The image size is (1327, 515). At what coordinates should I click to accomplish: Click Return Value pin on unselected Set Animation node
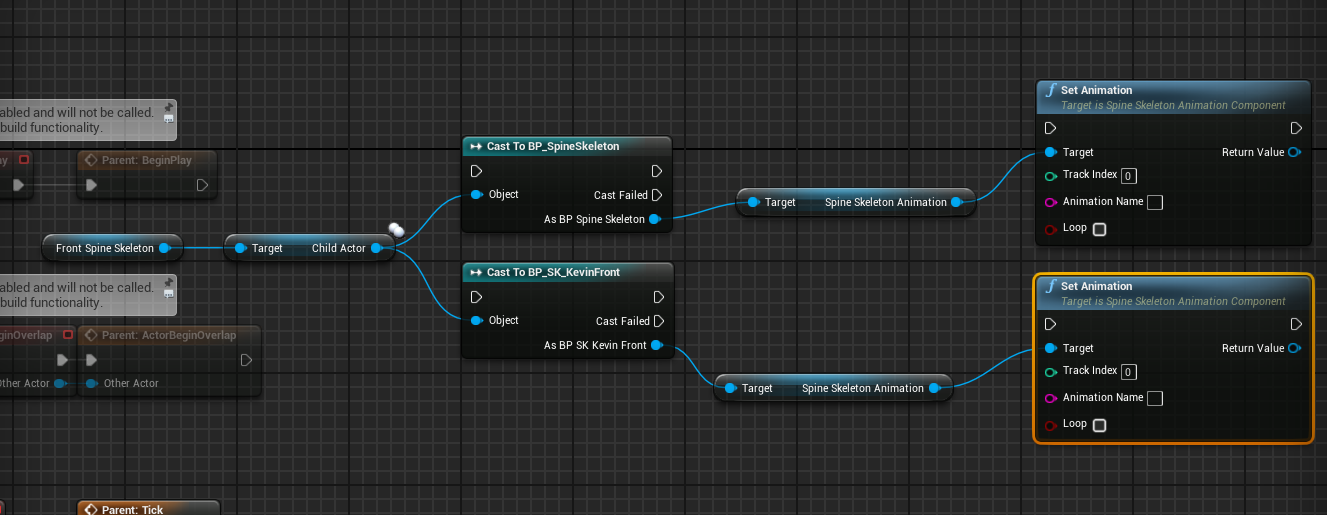click(1295, 152)
